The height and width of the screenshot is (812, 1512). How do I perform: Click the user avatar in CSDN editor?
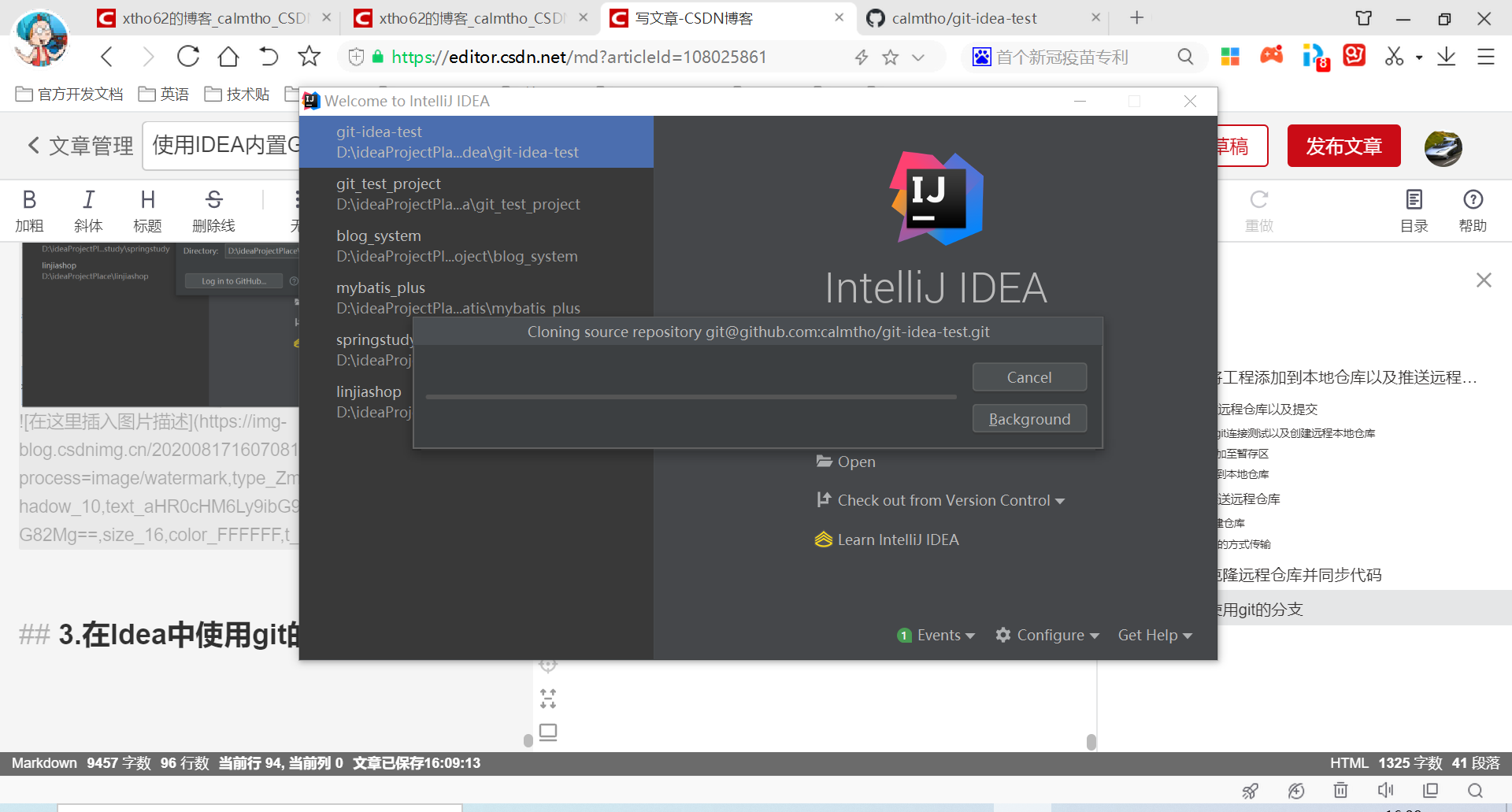(x=1443, y=147)
